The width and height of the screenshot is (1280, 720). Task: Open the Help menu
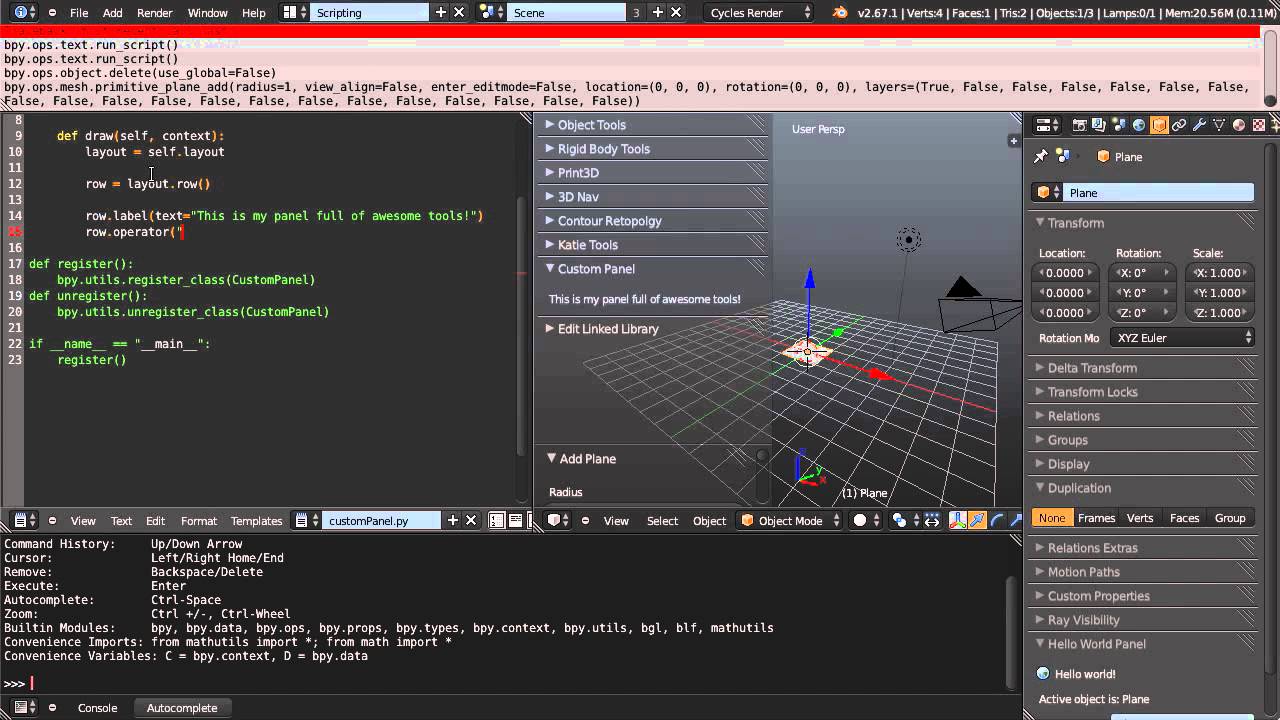click(254, 13)
